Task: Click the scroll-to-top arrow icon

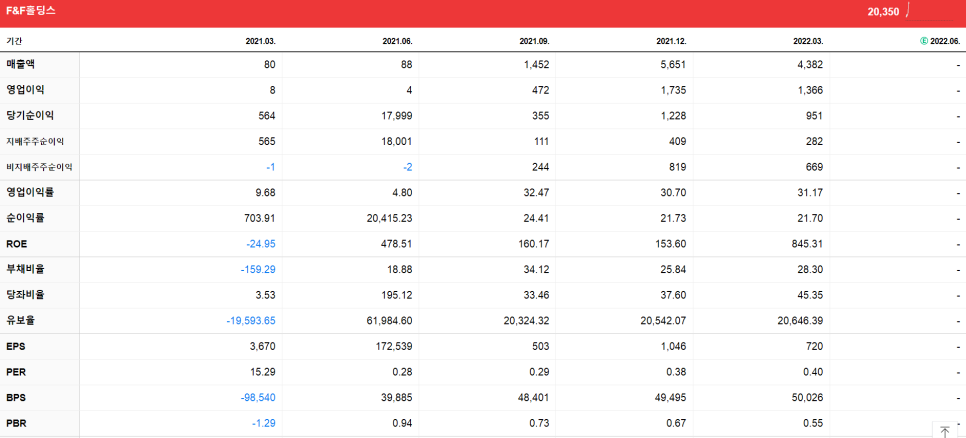Action: [945, 431]
